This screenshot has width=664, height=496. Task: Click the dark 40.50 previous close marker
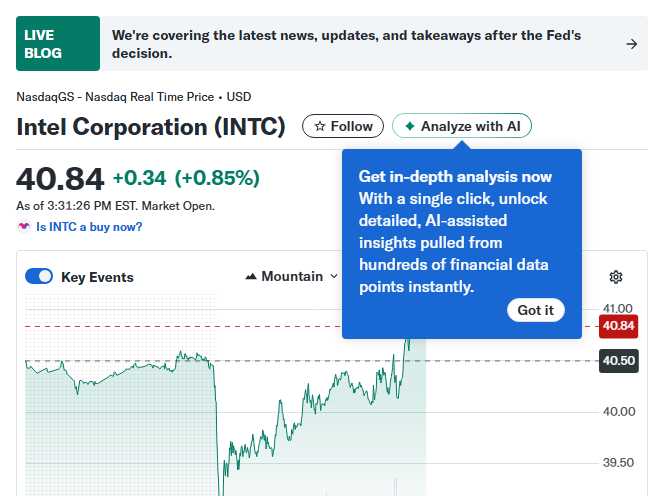[618, 361]
